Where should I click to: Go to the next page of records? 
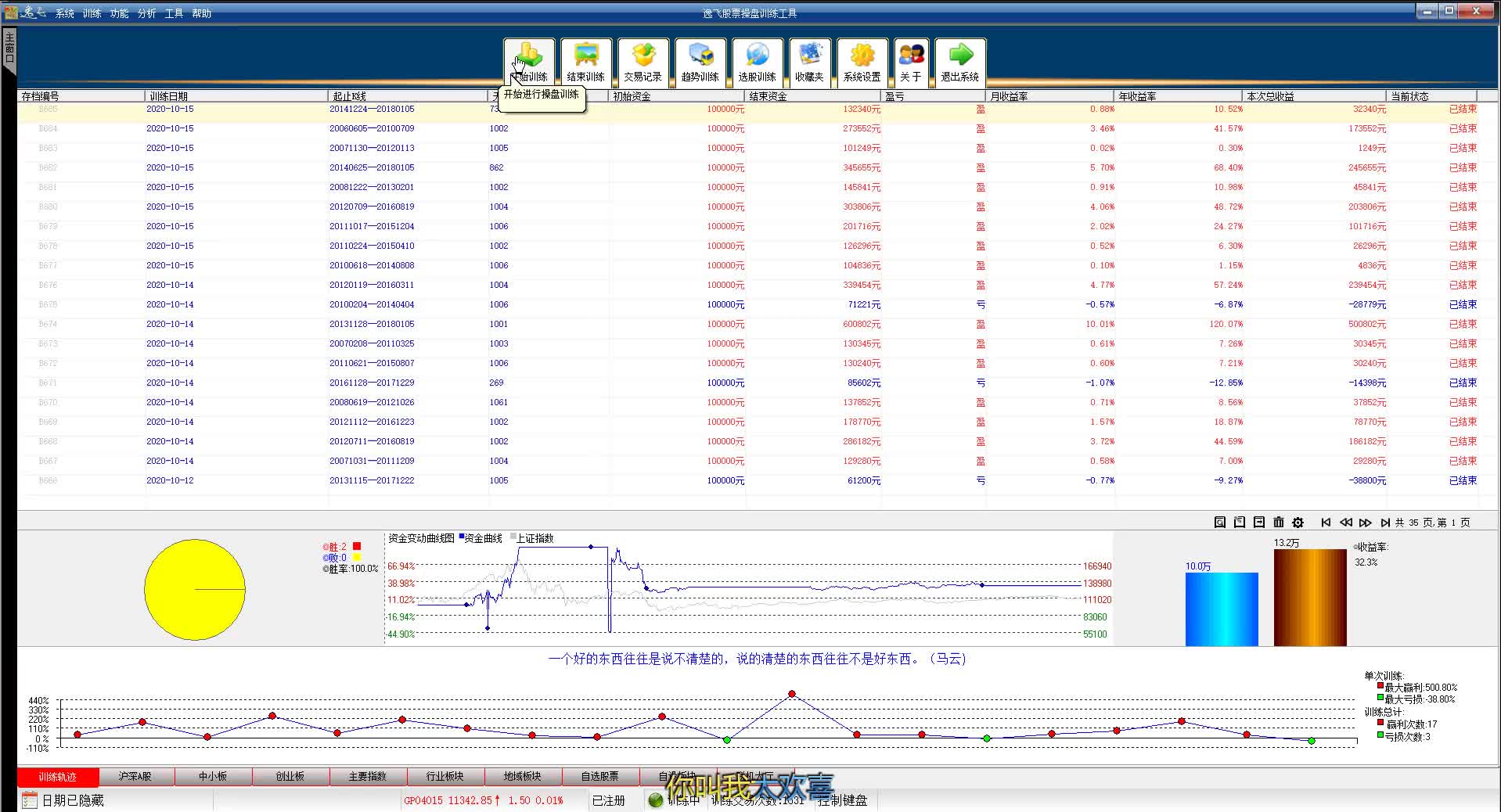point(1365,523)
